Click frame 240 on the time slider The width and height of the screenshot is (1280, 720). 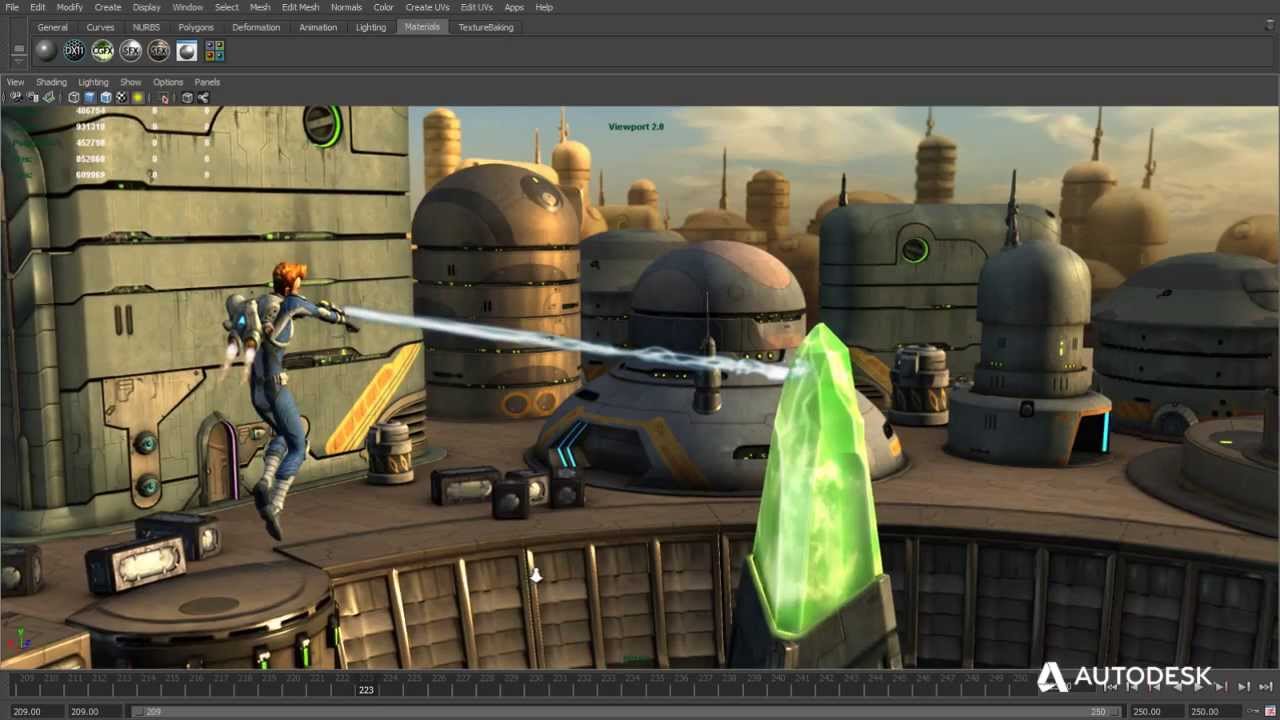point(778,679)
